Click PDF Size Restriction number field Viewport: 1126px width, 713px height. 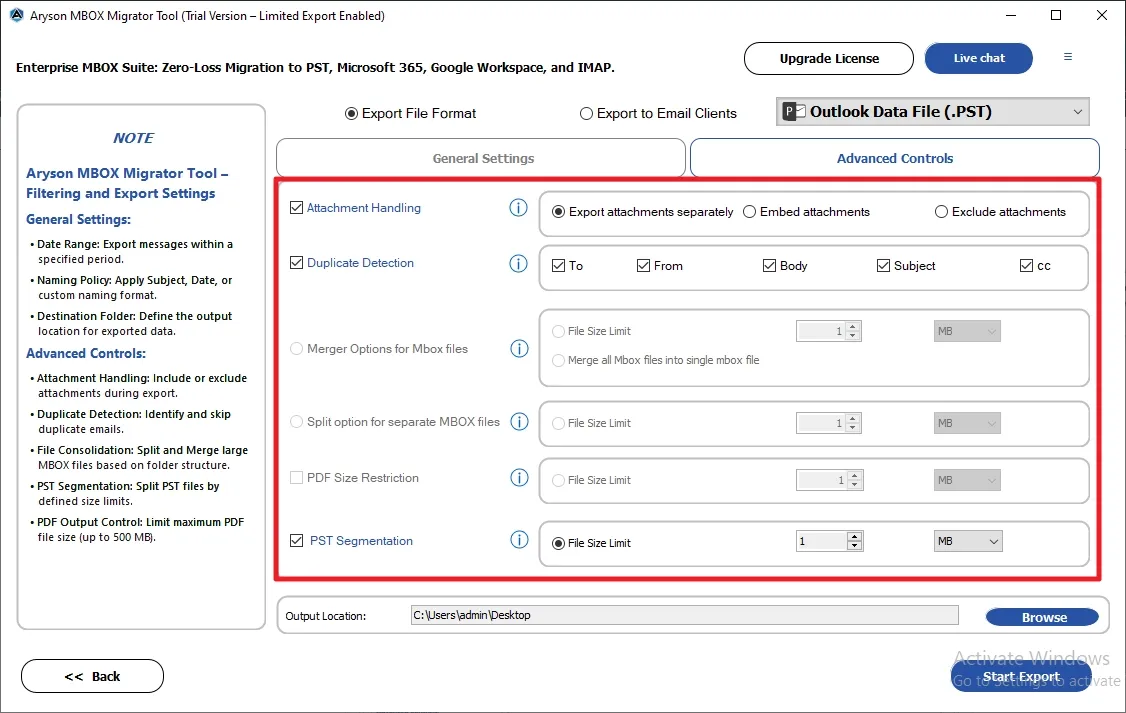tap(822, 480)
